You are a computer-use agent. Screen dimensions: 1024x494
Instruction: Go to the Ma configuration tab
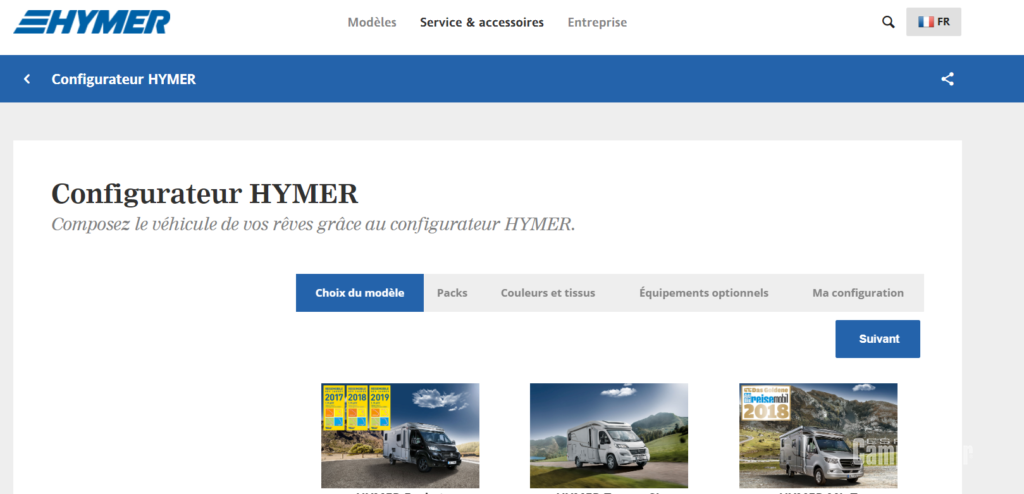(857, 293)
